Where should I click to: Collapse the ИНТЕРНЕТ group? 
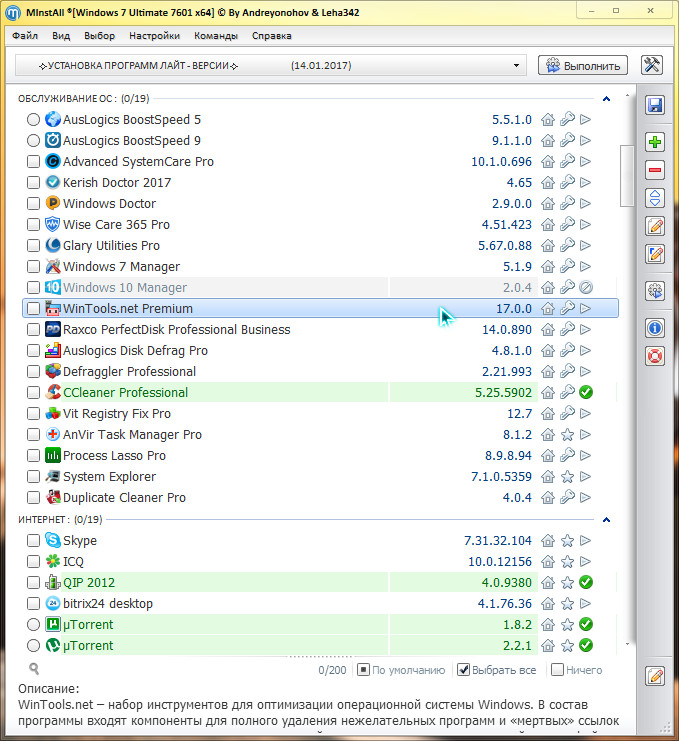[x=606, y=520]
